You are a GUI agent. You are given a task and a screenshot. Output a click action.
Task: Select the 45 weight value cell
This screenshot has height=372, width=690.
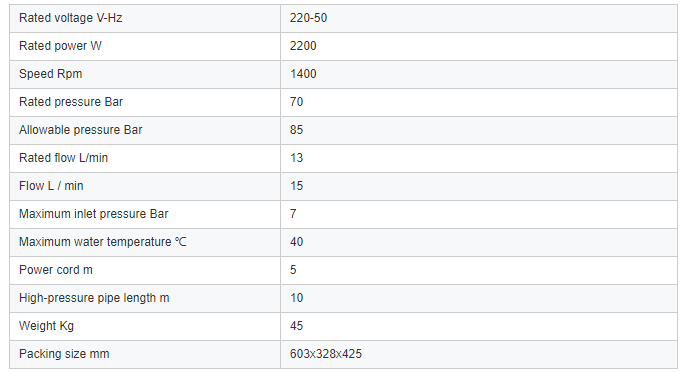click(479, 326)
